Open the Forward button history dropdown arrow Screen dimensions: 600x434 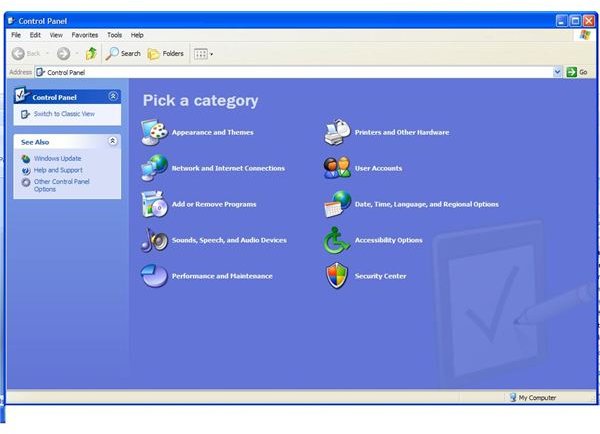(77, 54)
